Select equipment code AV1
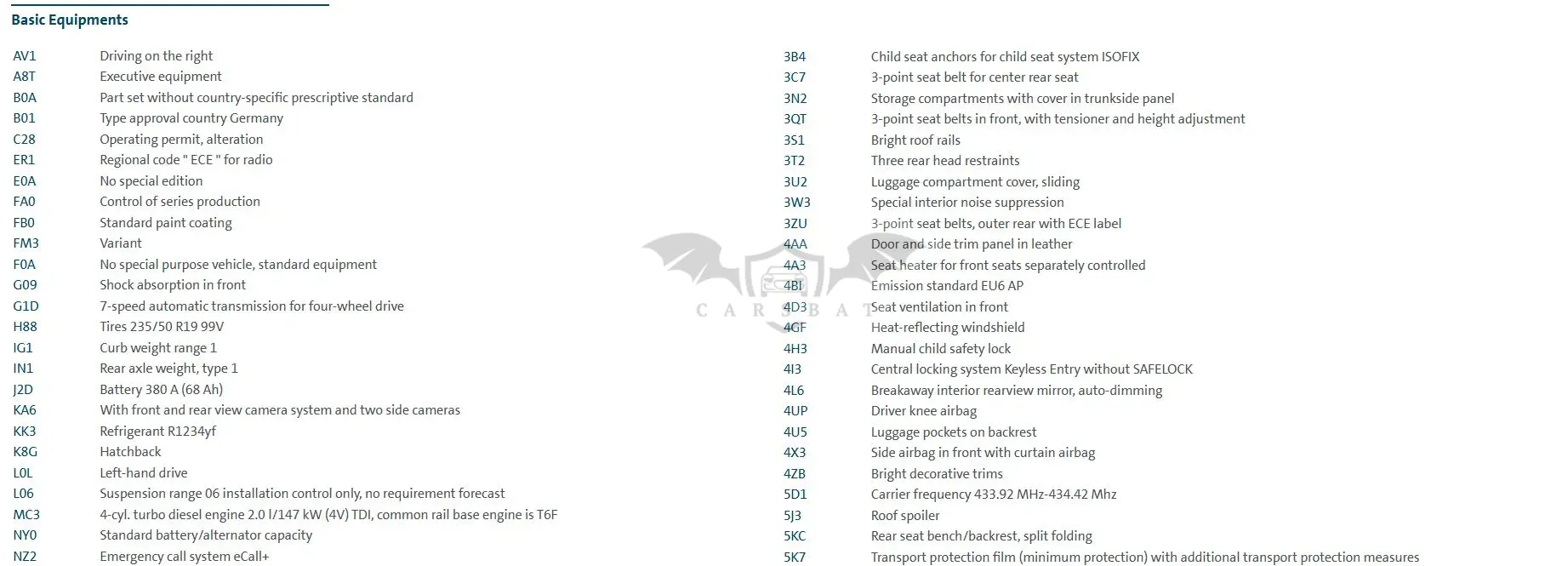The height and width of the screenshot is (566, 1568). pyautogui.click(x=25, y=56)
